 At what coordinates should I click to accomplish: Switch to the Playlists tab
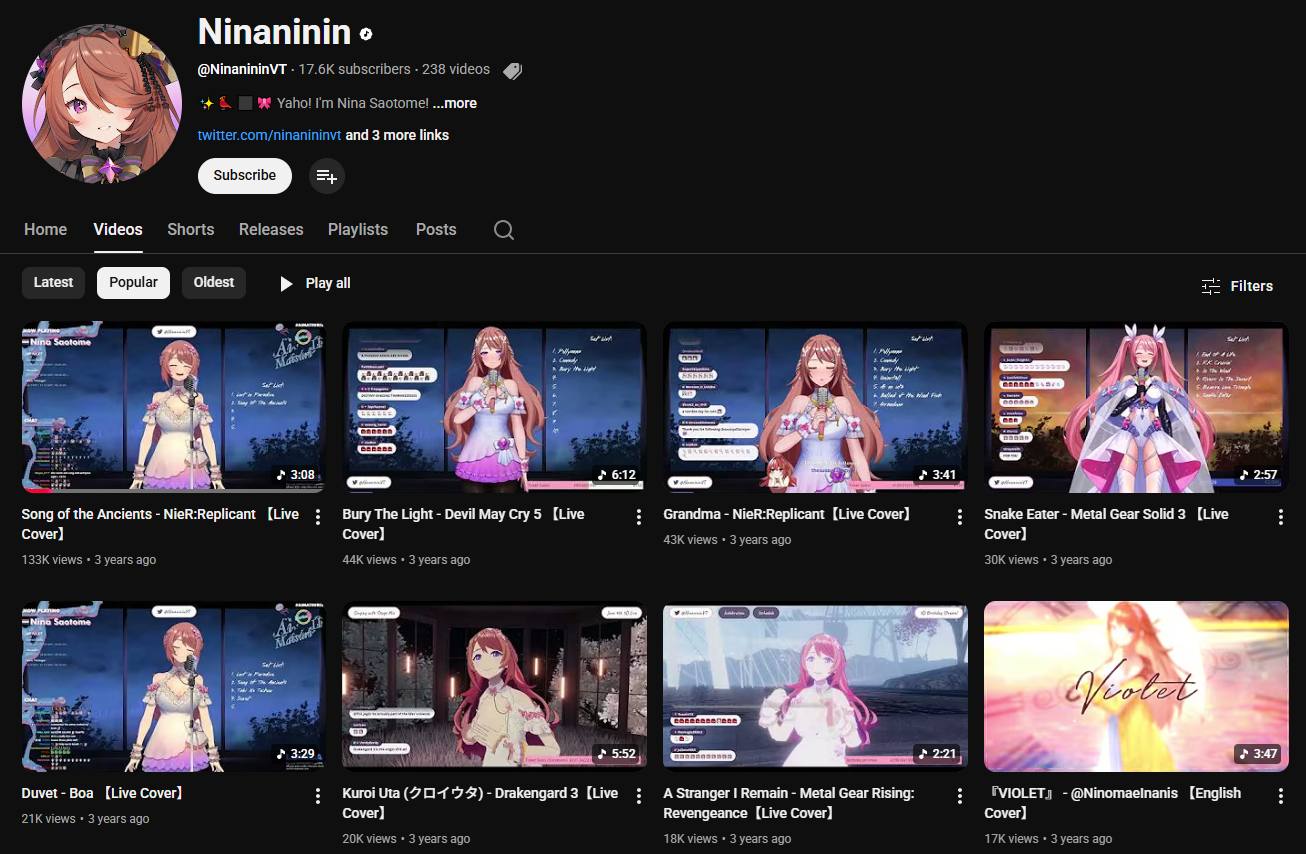358,230
